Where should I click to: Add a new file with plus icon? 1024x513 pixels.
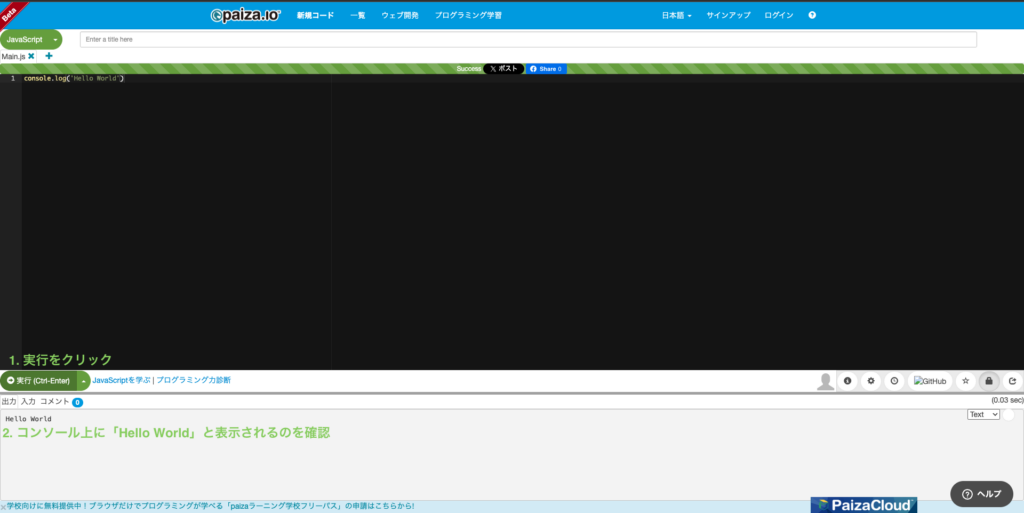tap(49, 57)
